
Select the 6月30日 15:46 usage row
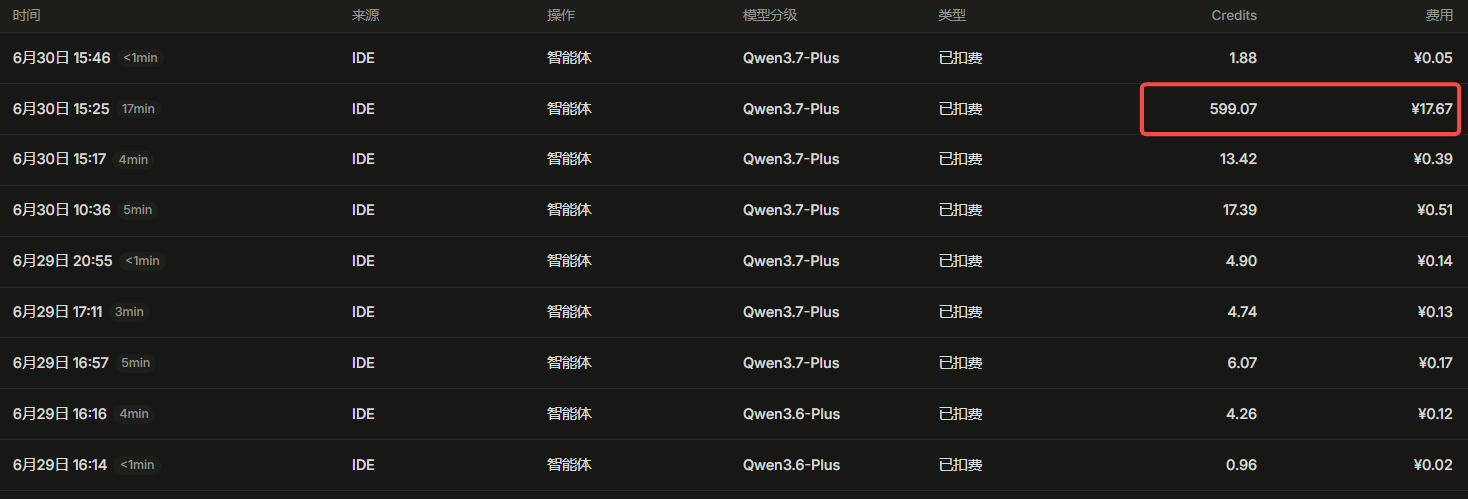(734, 58)
